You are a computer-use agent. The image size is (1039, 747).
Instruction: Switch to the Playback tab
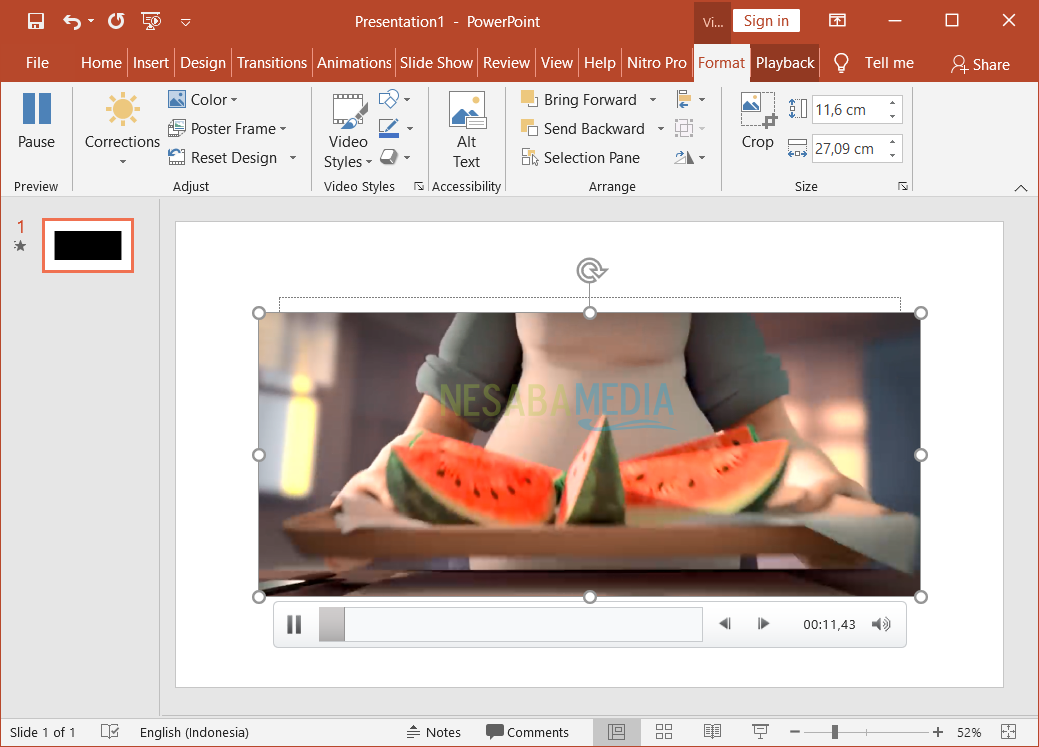pyautogui.click(x=785, y=63)
